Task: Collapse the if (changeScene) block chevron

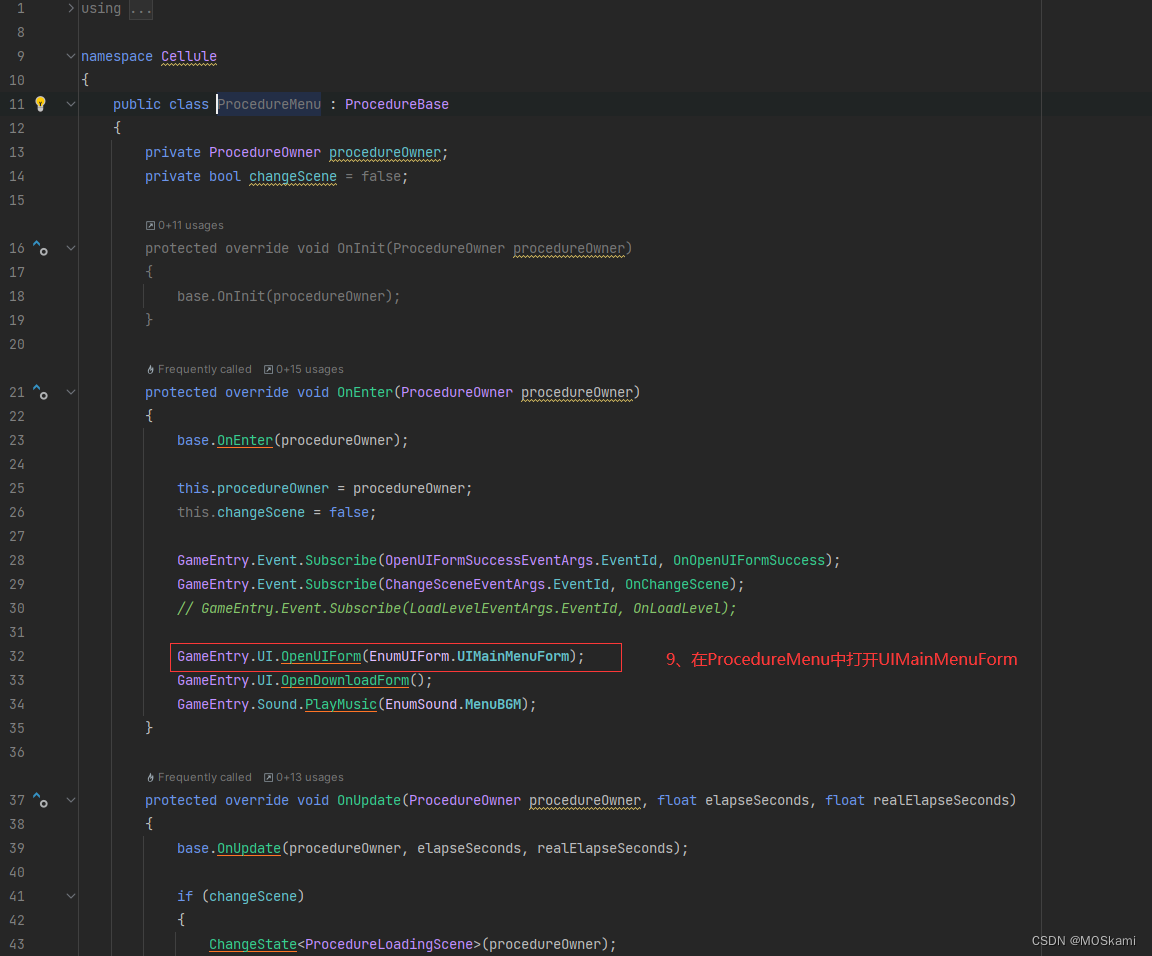Action: pyautogui.click(x=69, y=895)
